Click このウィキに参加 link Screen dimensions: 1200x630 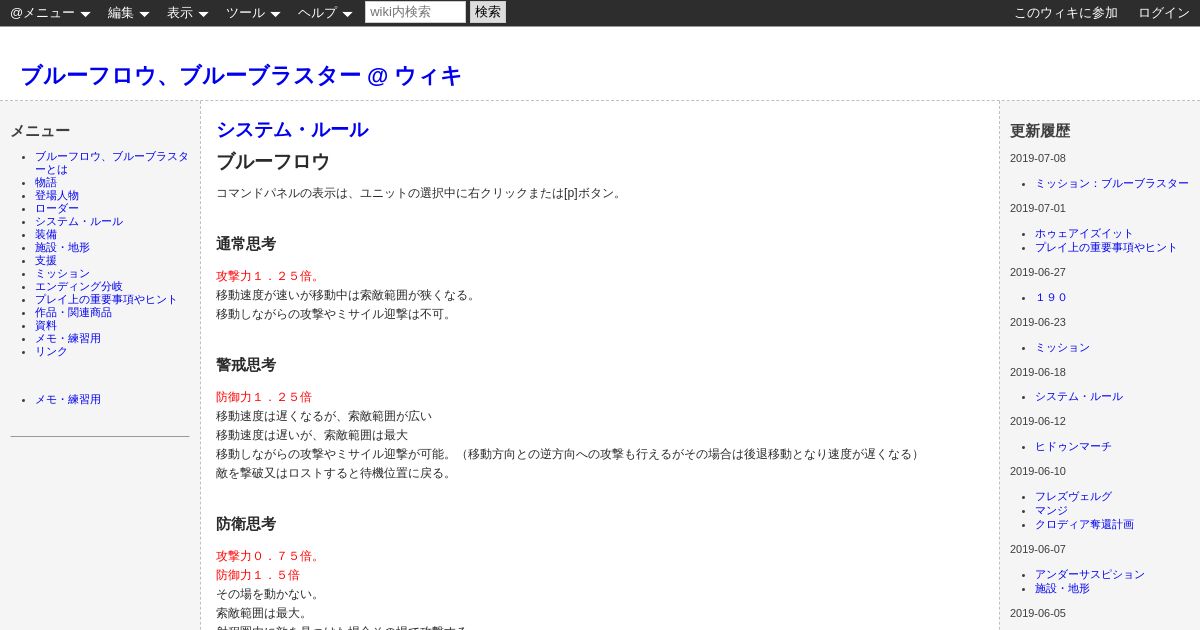click(1066, 13)
